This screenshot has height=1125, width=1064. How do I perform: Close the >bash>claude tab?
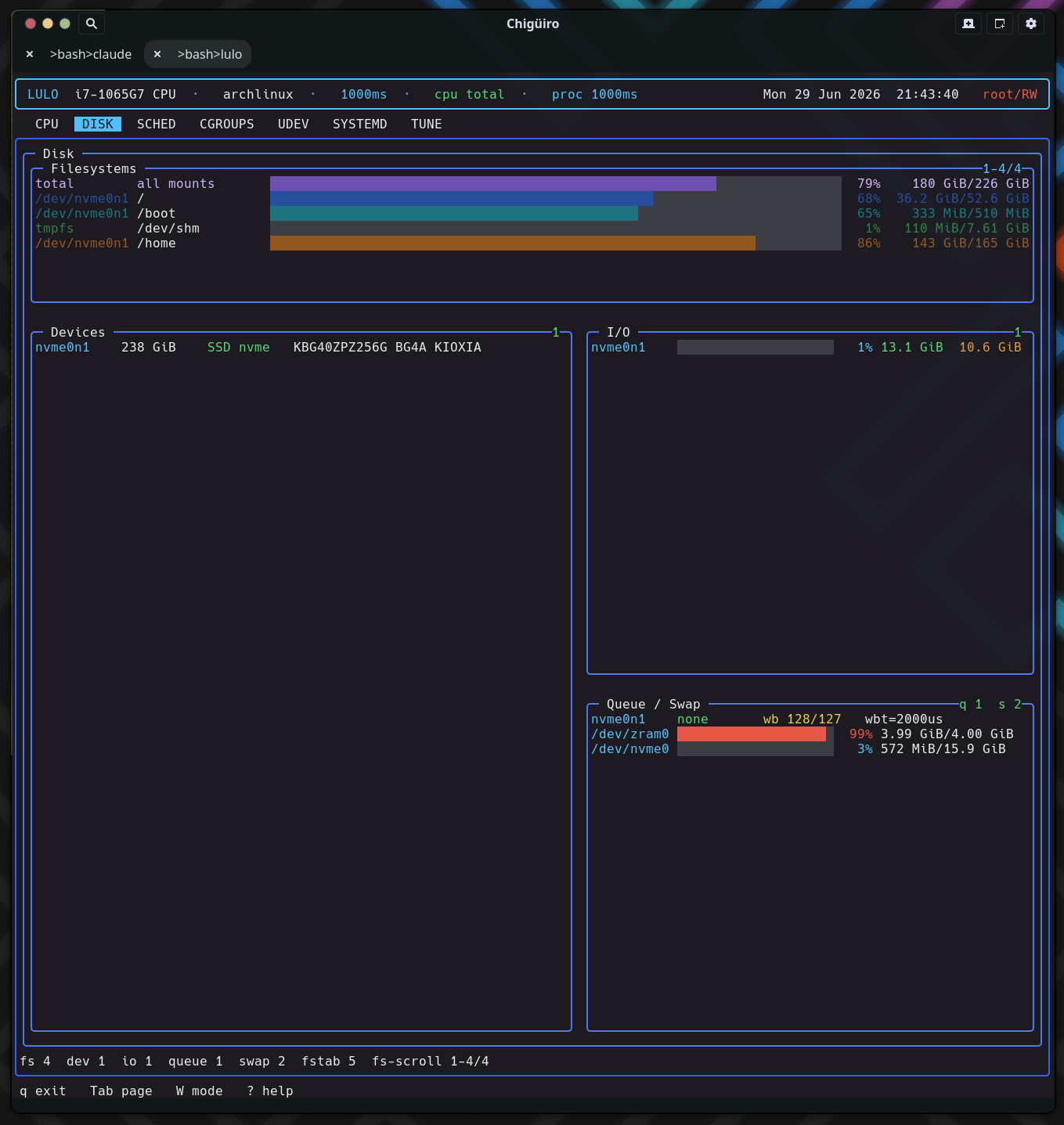pos(30,54)
